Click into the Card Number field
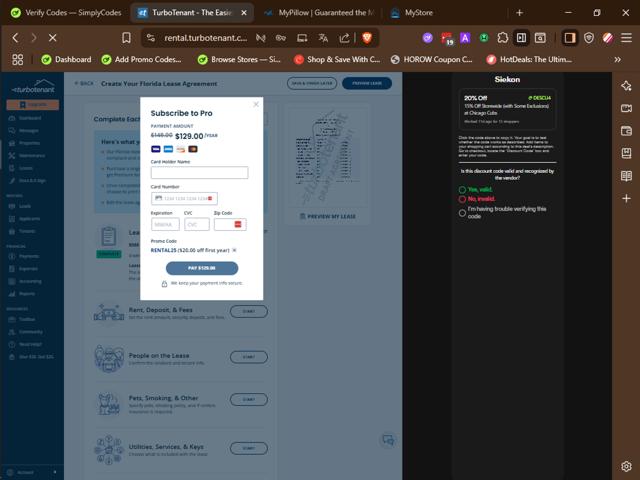This screenshot has width=640, height=480. tap(184, 198)
